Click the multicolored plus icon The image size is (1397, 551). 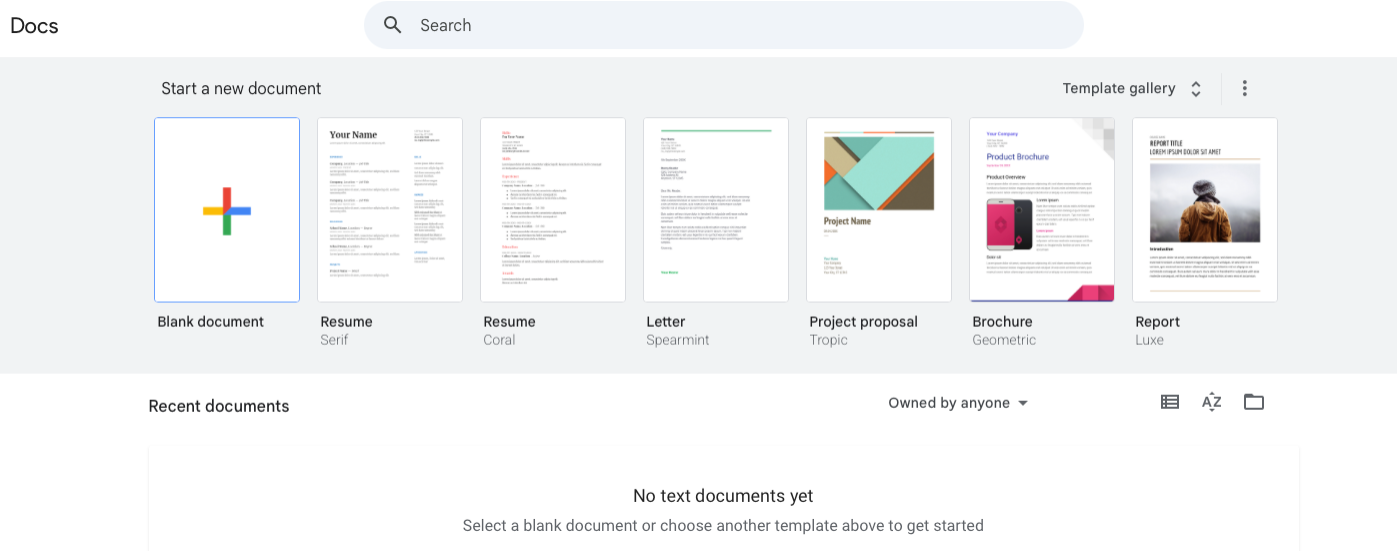[227, 211]
